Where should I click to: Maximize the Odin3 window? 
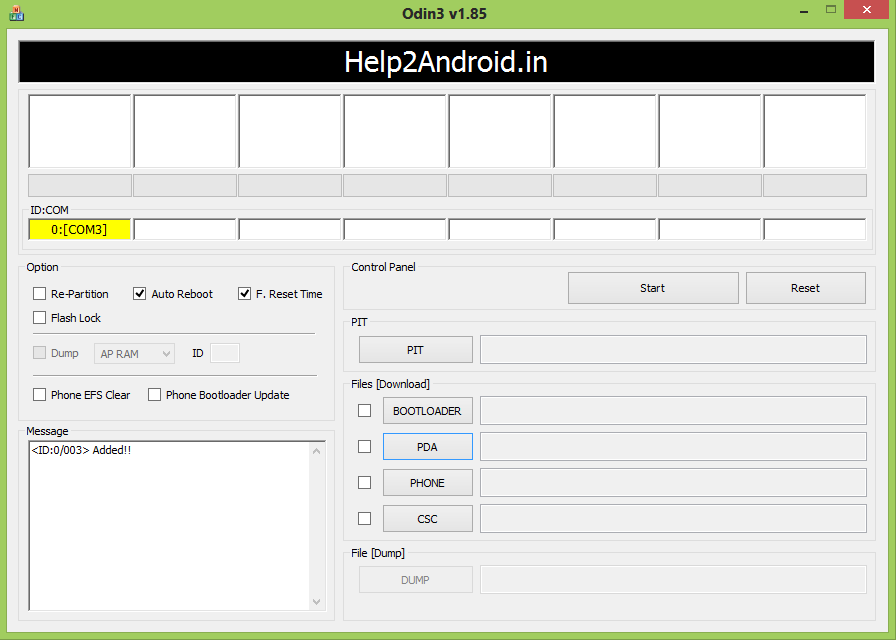click(x=831, y=10)
